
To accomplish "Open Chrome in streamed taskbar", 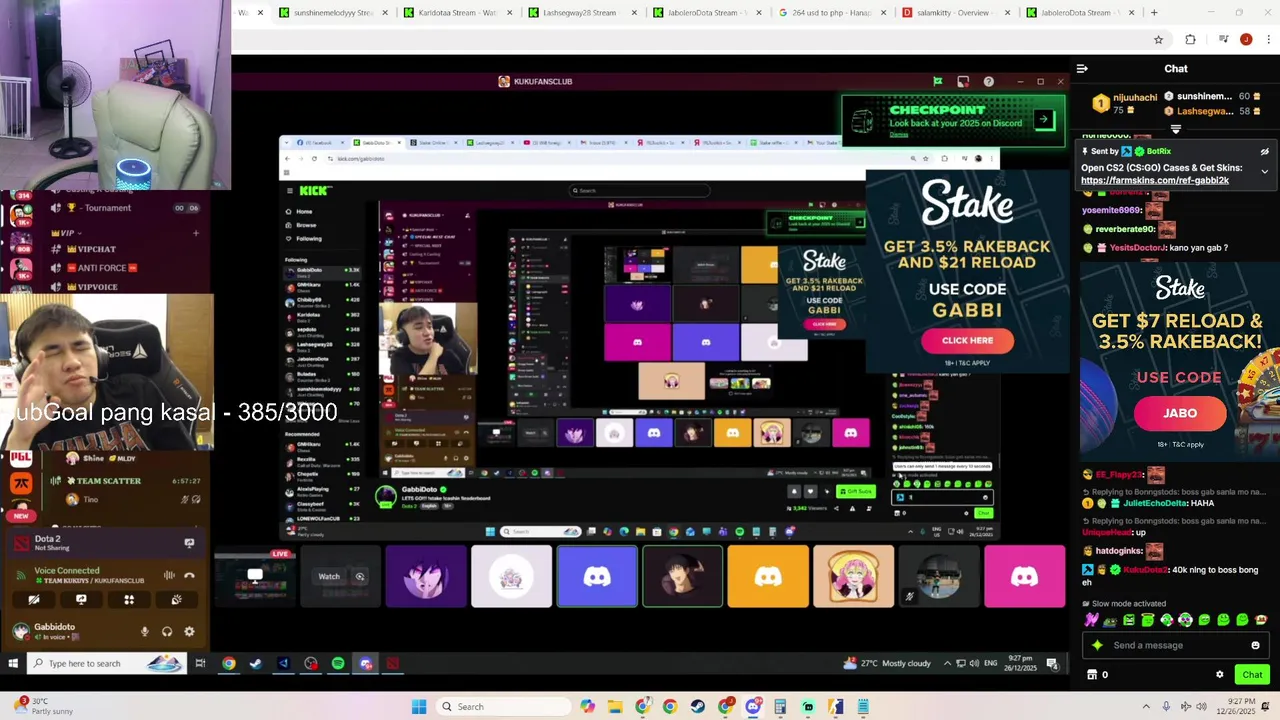I will [x=229, y=663].
